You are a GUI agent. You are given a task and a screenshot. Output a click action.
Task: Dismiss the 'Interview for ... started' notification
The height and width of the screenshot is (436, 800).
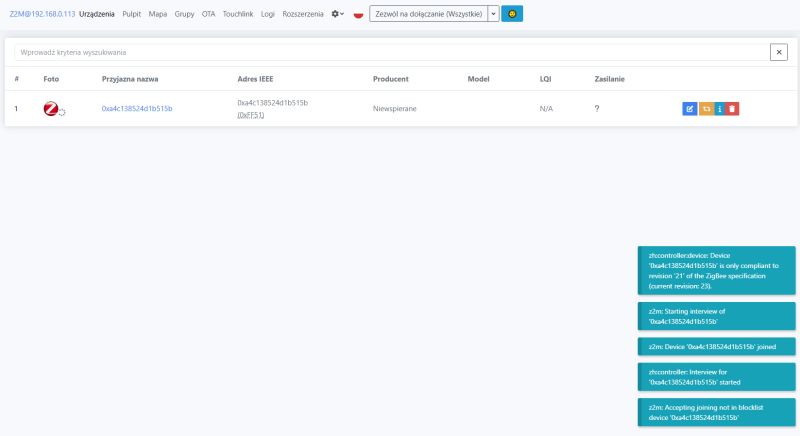(x=716, y=377)
